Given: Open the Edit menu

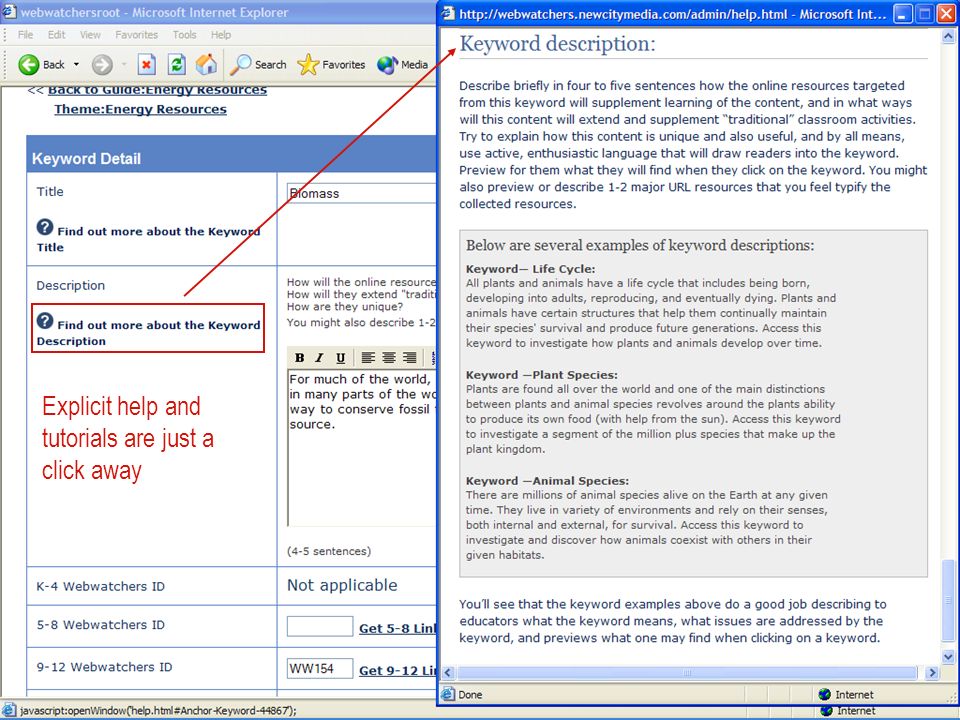Looking at the screenshot, I should pos(56,35).
